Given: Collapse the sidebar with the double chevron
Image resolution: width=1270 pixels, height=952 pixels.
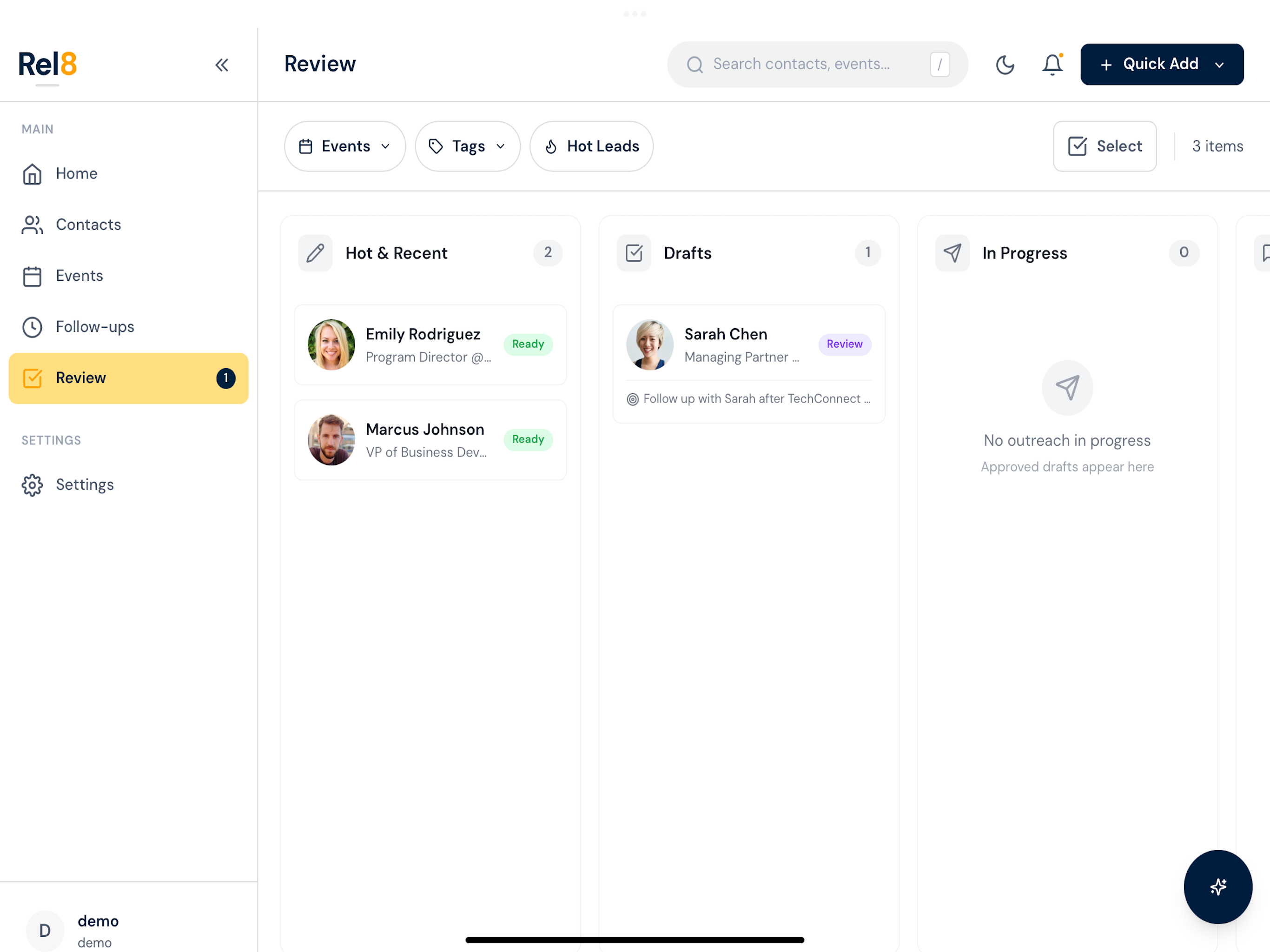Looking at the screenshot, I should [x=222, y=65].
